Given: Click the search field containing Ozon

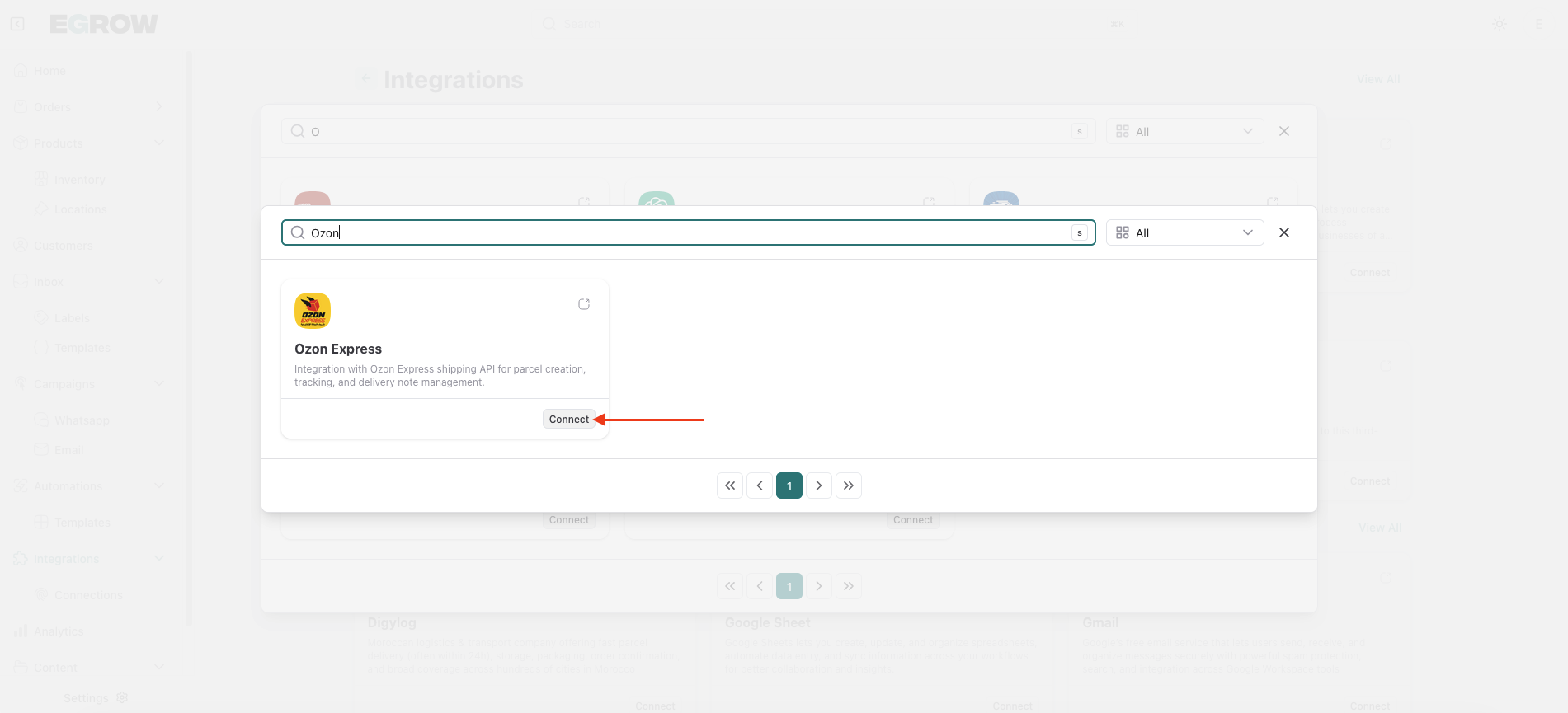Looking at the screenshot, I should click(689, 232).
